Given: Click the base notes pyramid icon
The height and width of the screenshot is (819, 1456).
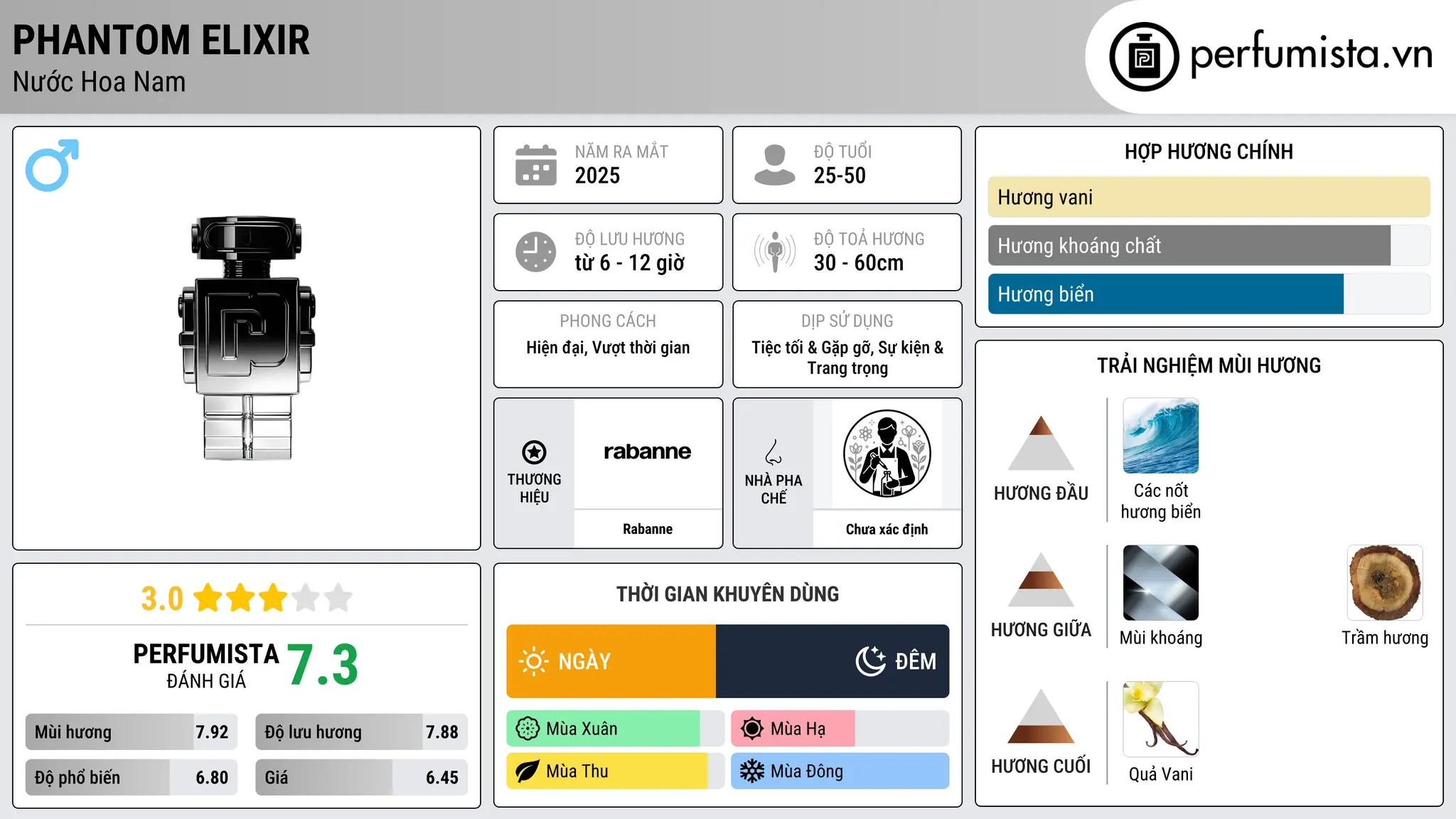Looking at the screenshot, I should coord(1041,716).
